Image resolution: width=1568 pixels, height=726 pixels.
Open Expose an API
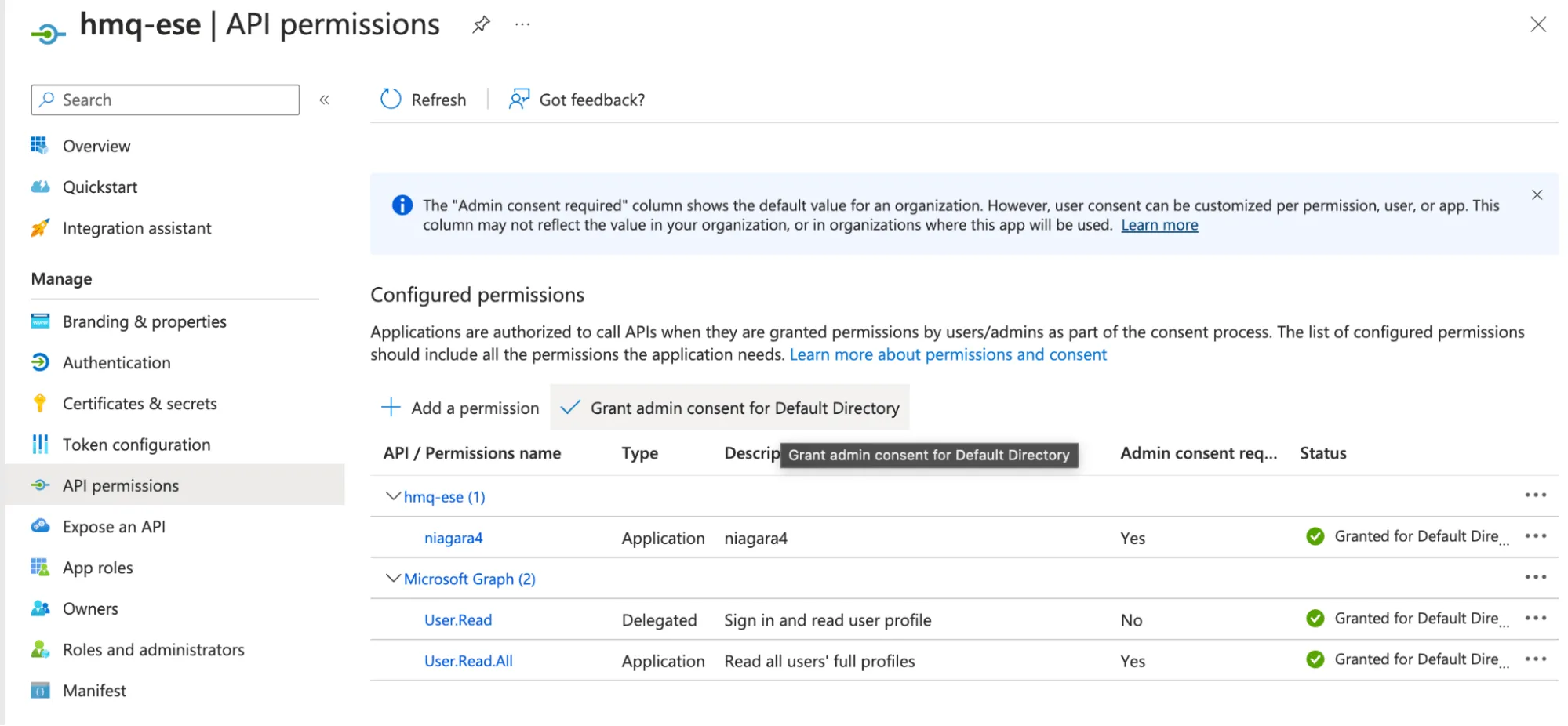tap(114, 526)
